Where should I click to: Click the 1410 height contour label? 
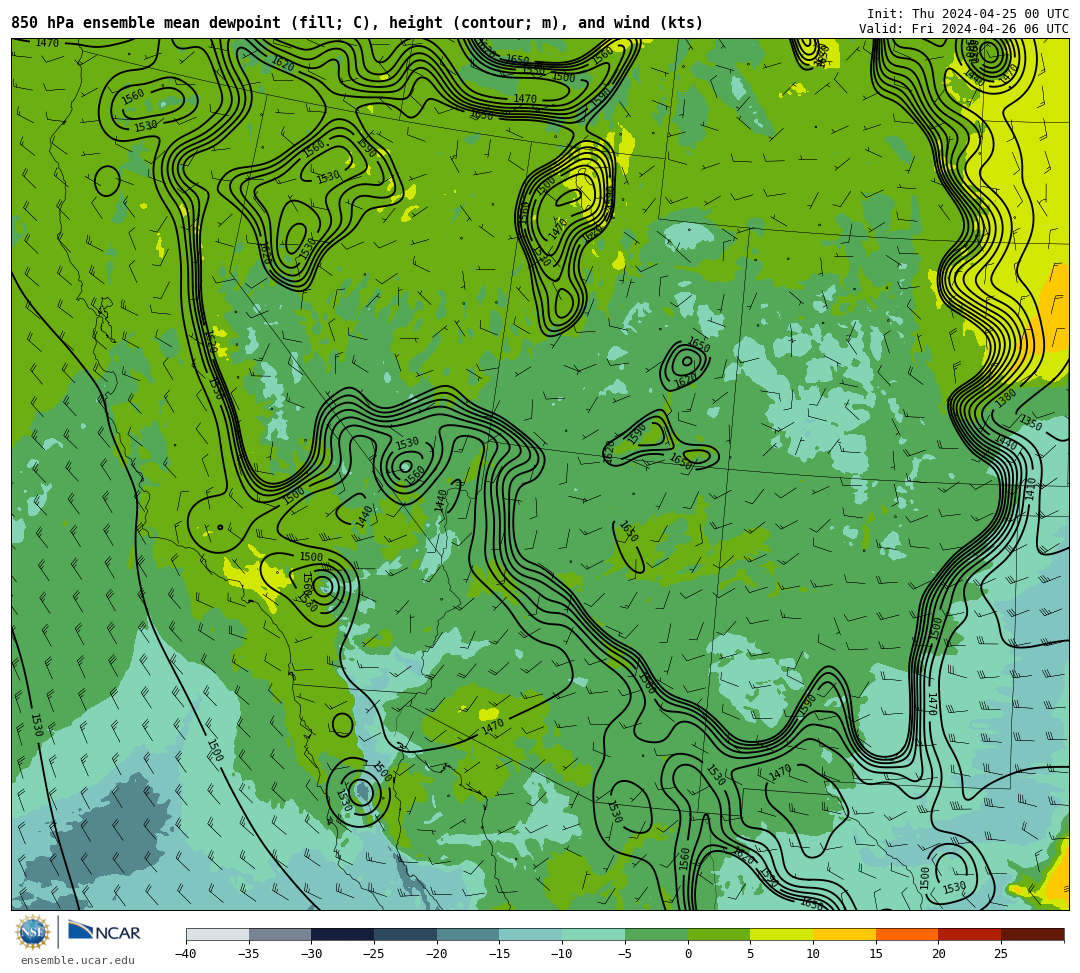[x=1031, y=489]
